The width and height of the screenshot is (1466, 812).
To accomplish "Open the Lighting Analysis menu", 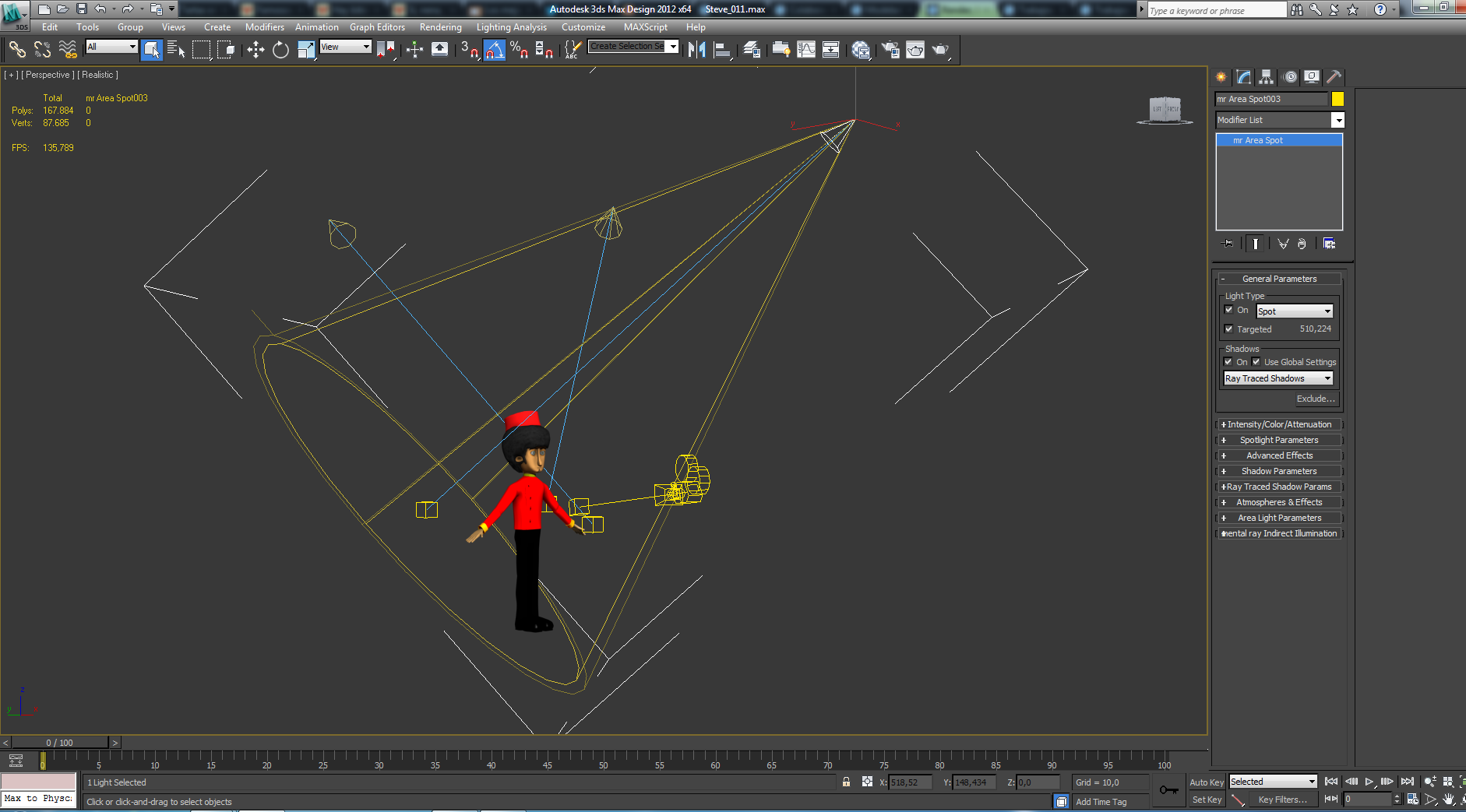I will pyautogui.click(x=512, y=27).
